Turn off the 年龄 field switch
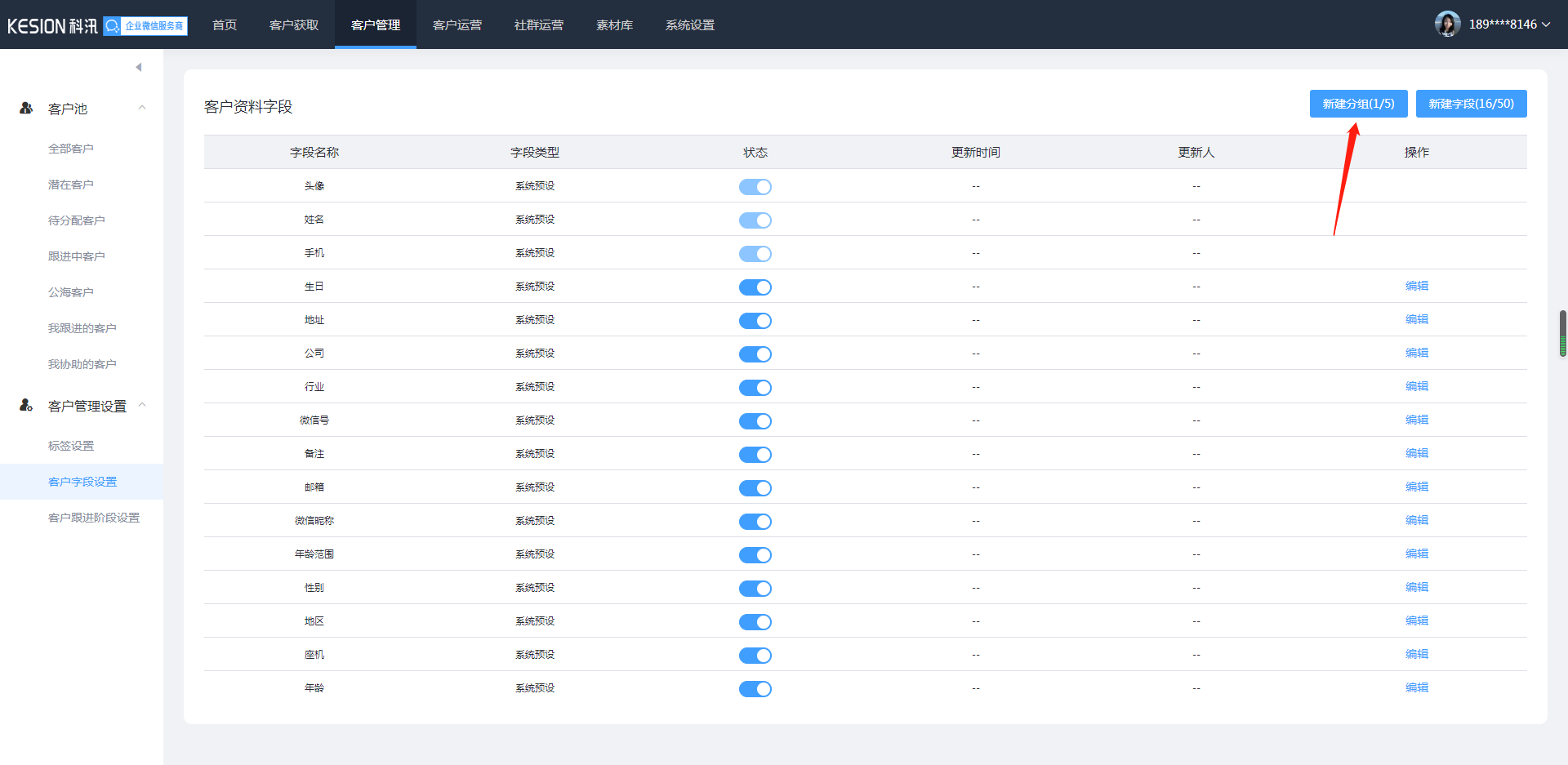 [755, 689]
